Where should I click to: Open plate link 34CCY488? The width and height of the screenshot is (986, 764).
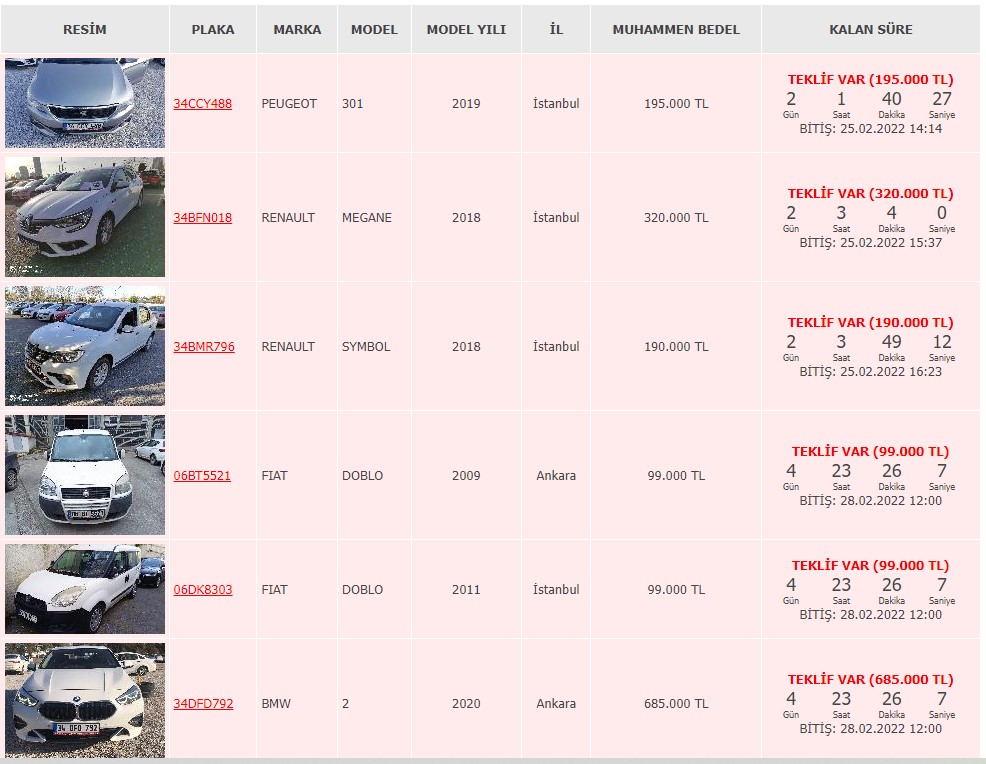click(x=202, y=104)
